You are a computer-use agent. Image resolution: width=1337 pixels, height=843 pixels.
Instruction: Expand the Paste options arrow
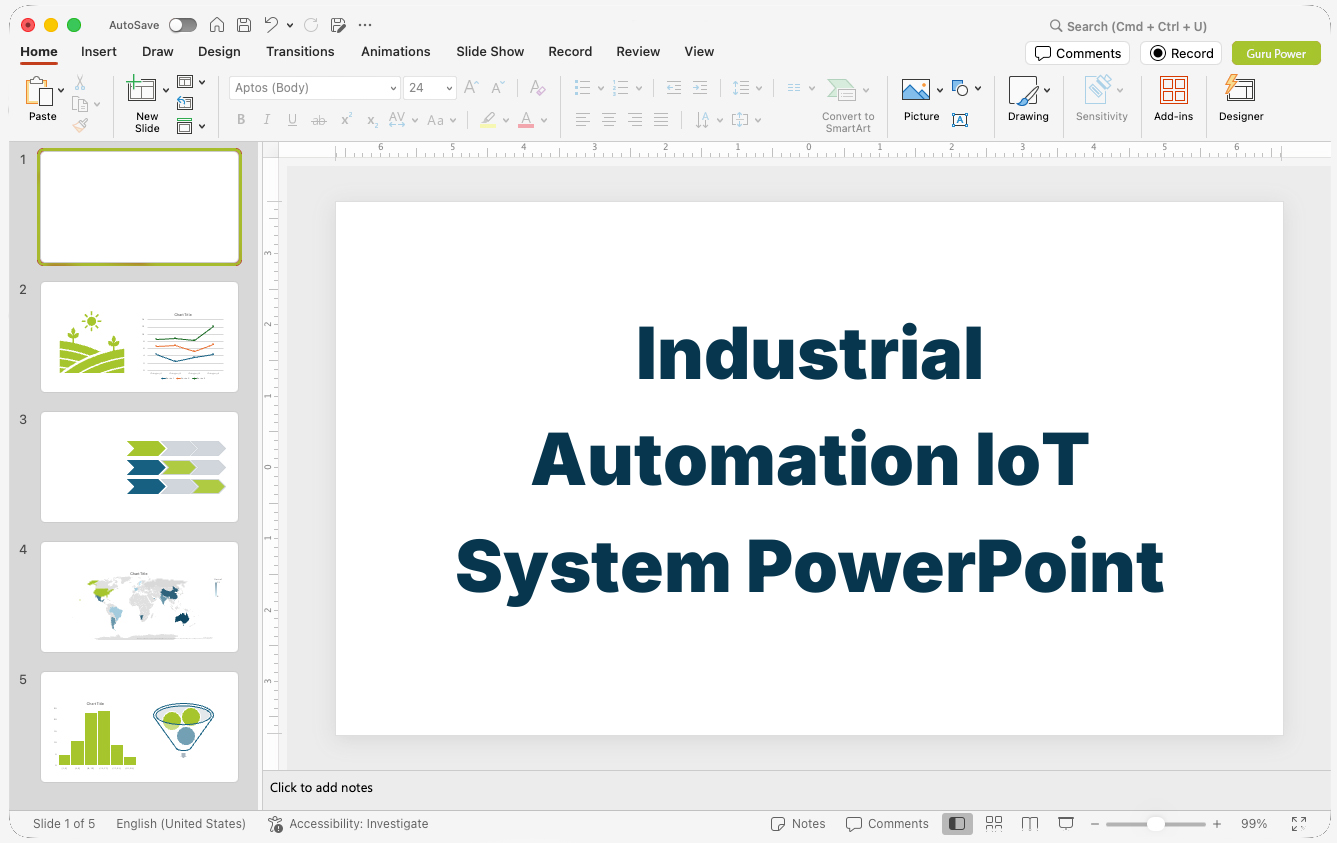coord(61,90)
